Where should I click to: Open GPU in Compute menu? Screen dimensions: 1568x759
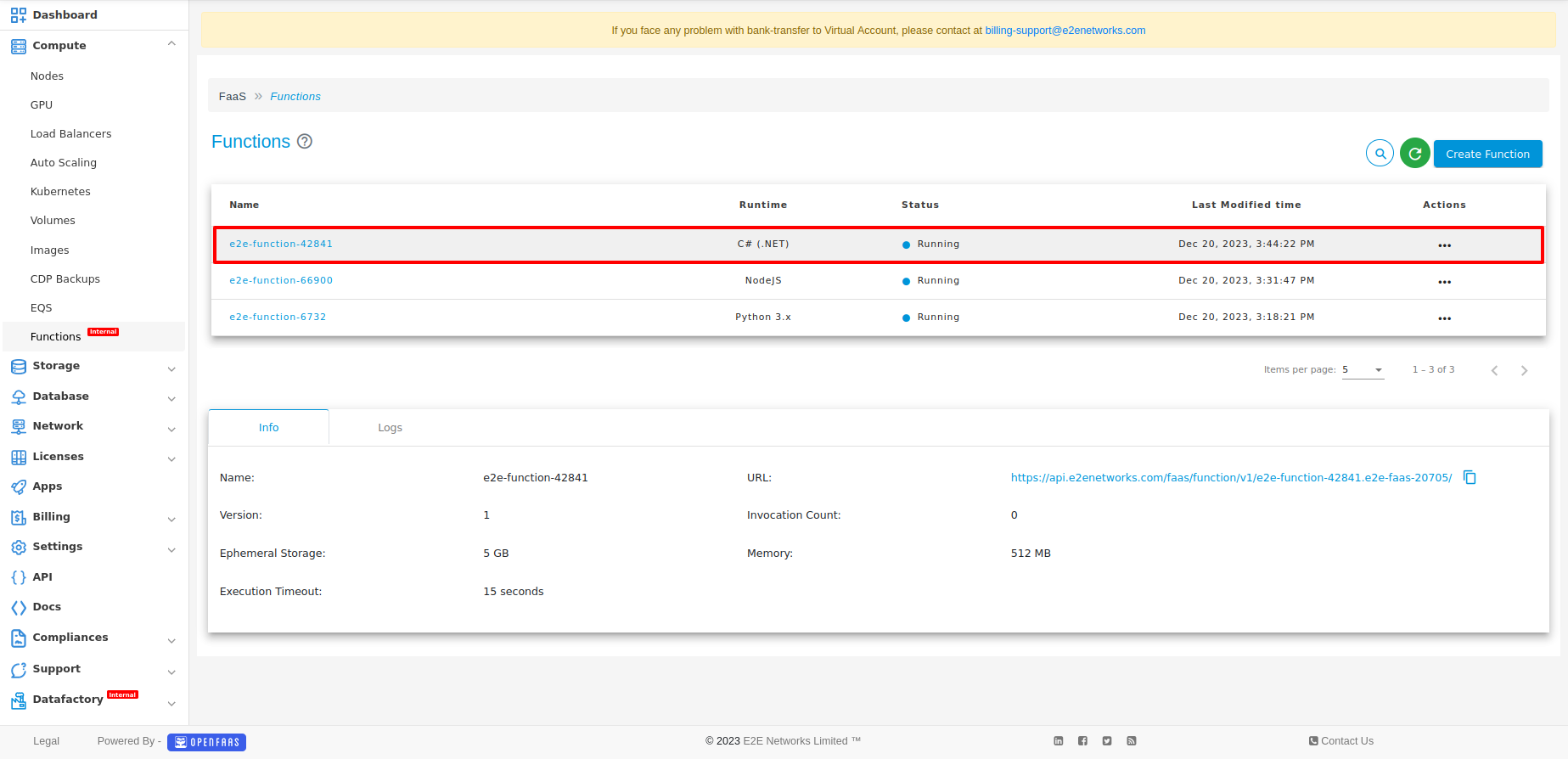(42, 105)
